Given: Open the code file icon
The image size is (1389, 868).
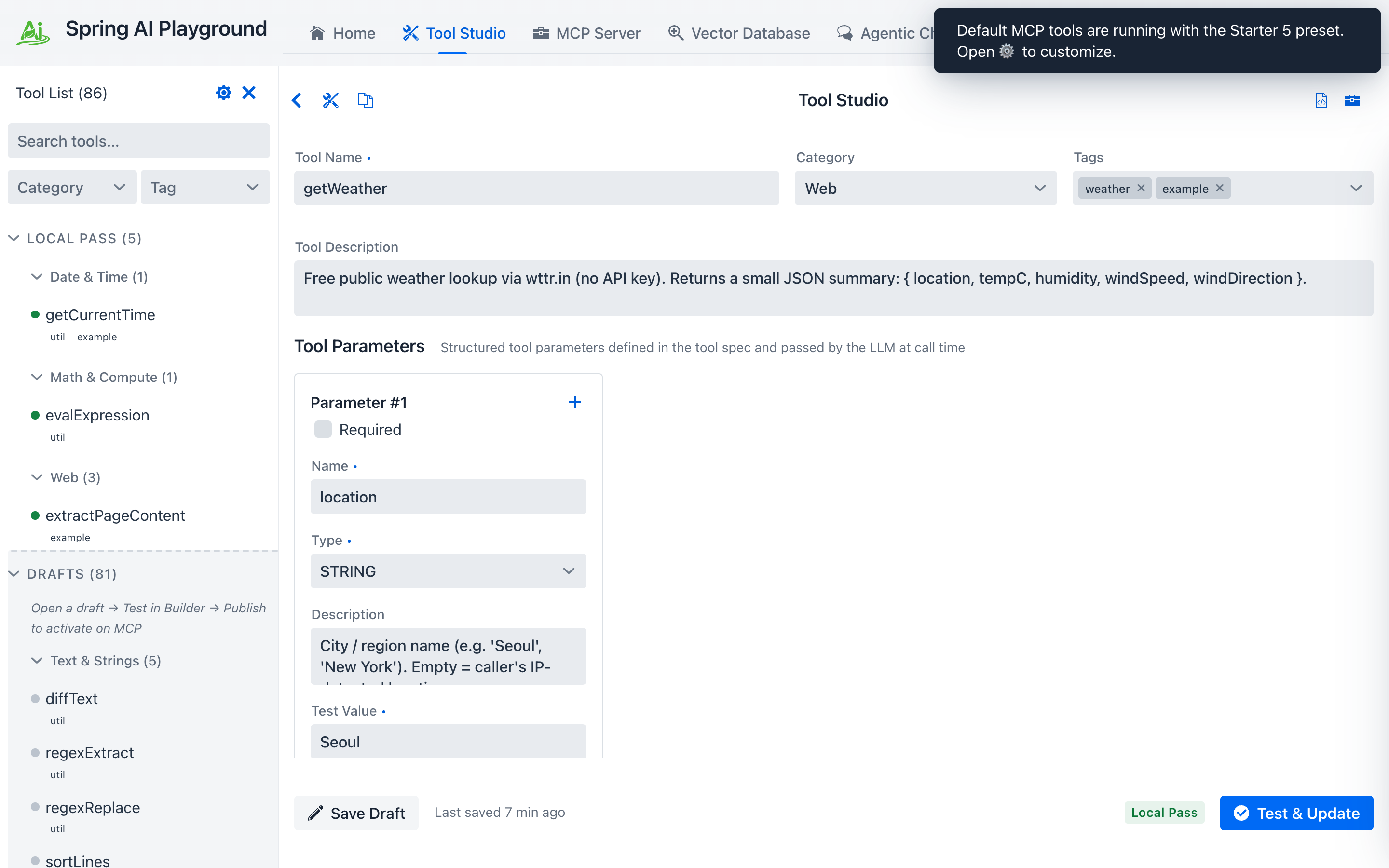Looking at the screenshot, I should click(x=1321, y=100).
